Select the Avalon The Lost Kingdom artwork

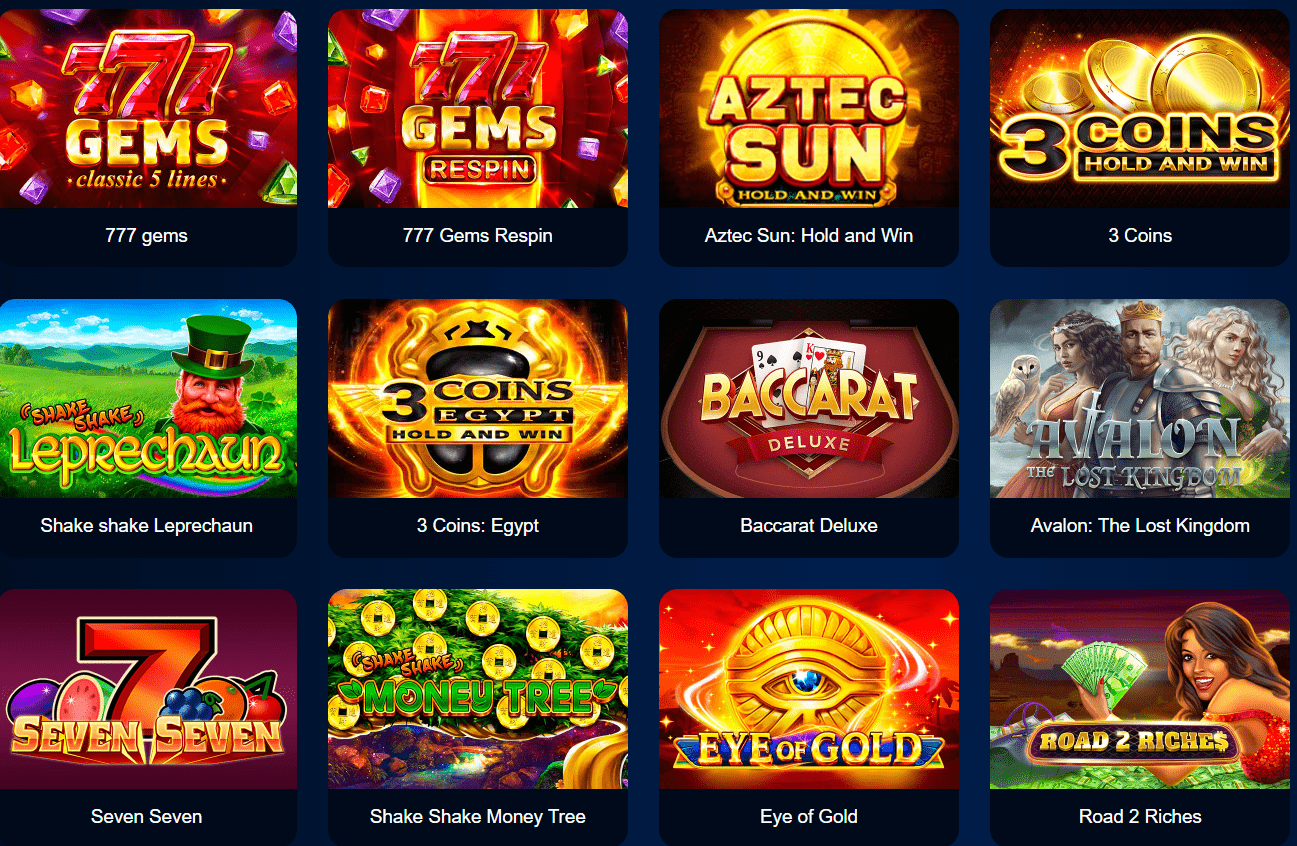tap(1140, 398)
